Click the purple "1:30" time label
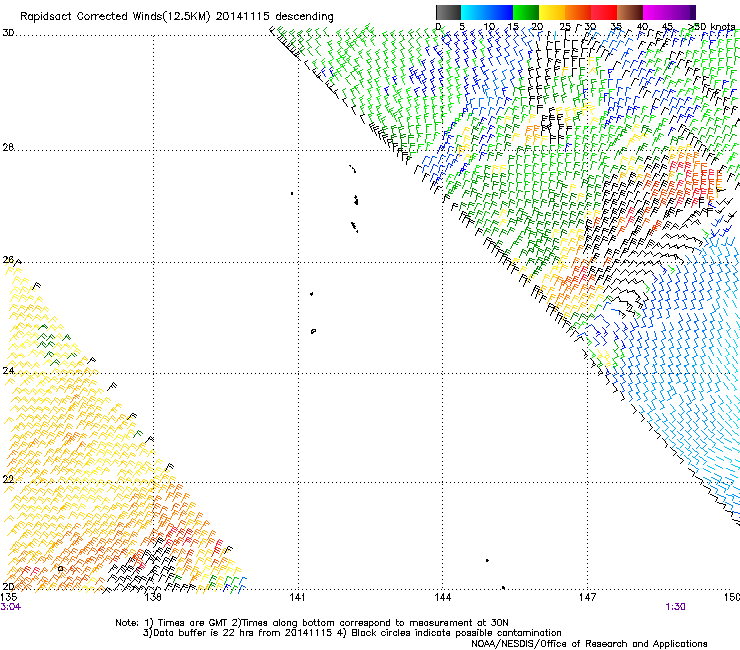Image resolution: width=740 pixels, height=650 pixels. tap(675, 607)
